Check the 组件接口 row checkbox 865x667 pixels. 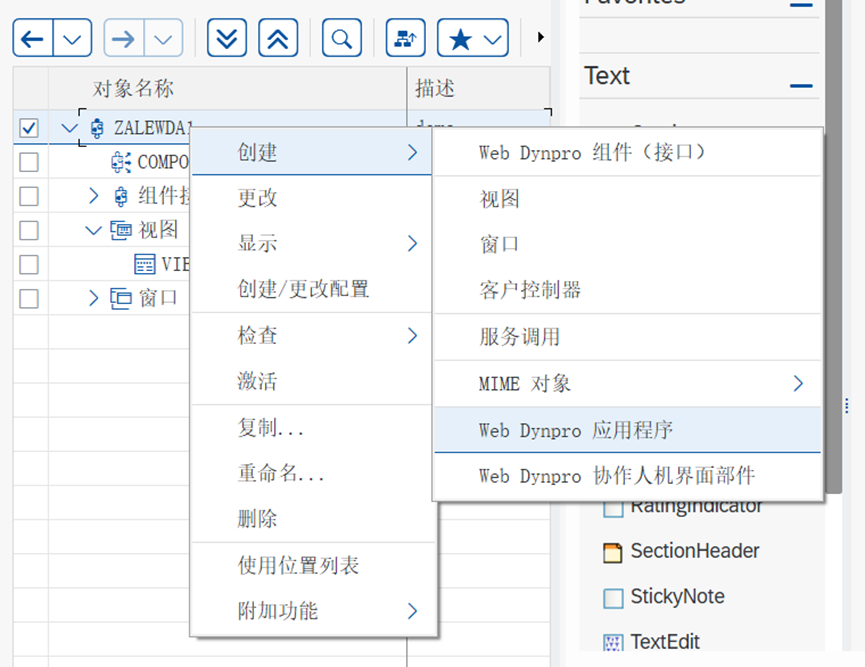point(29,196)
